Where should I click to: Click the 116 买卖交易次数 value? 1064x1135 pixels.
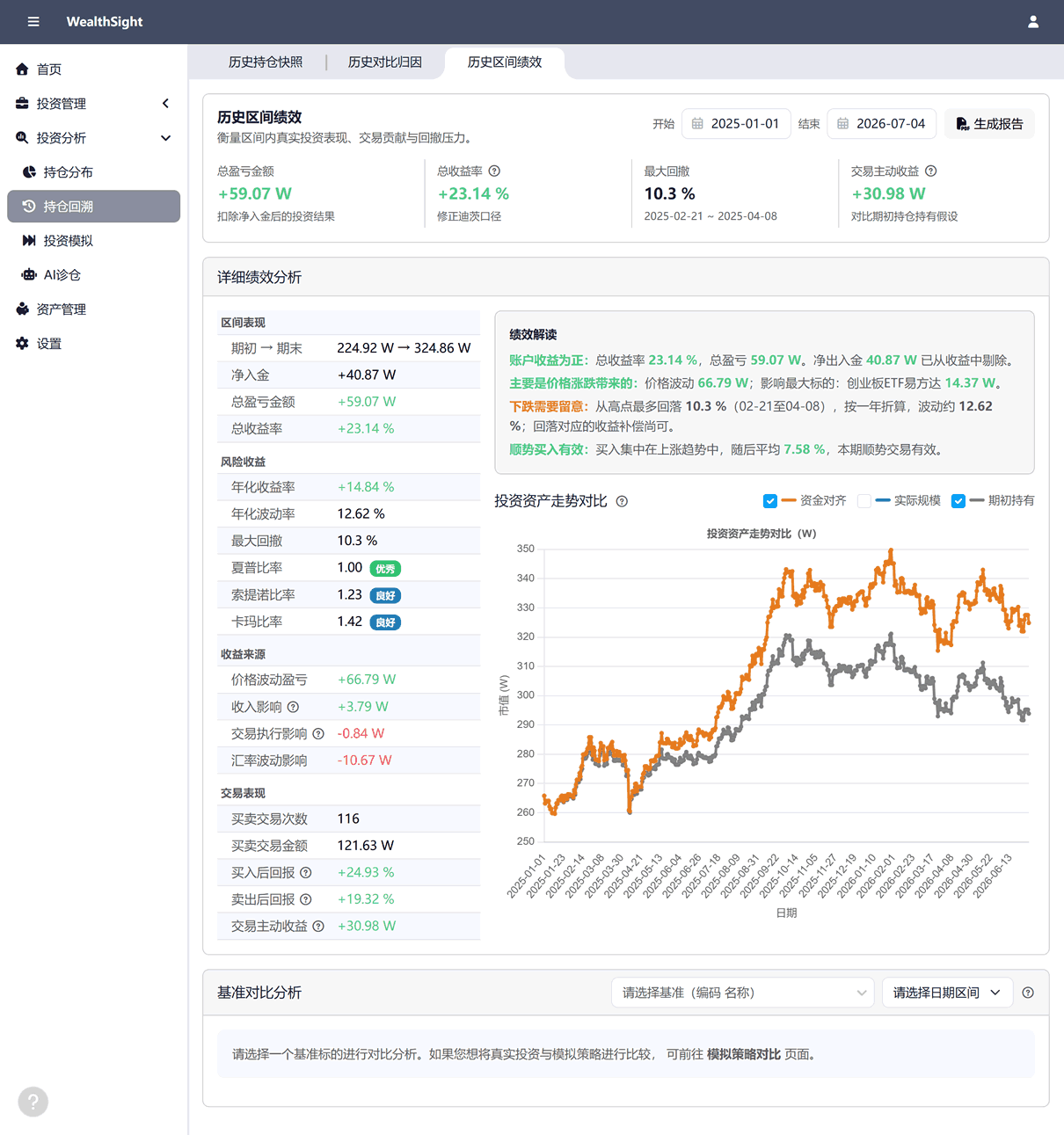pos(348,819)
